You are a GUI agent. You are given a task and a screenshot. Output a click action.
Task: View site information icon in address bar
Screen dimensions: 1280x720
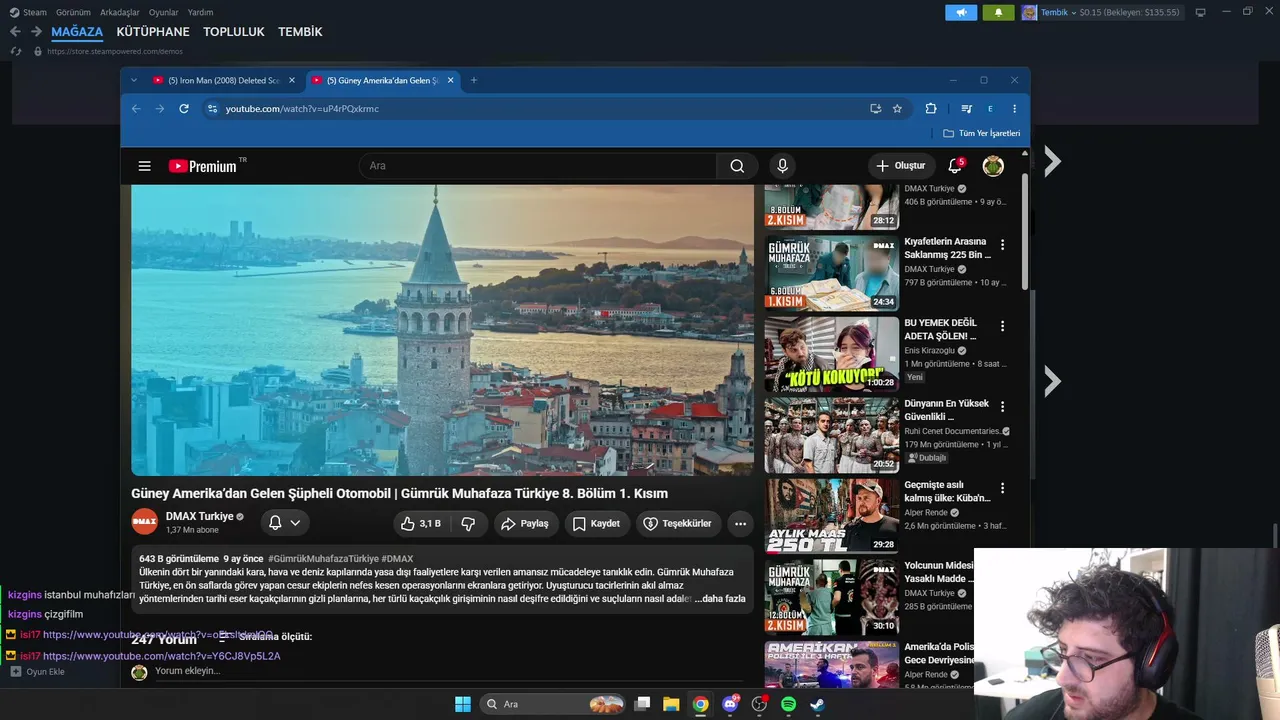[212, 109]
